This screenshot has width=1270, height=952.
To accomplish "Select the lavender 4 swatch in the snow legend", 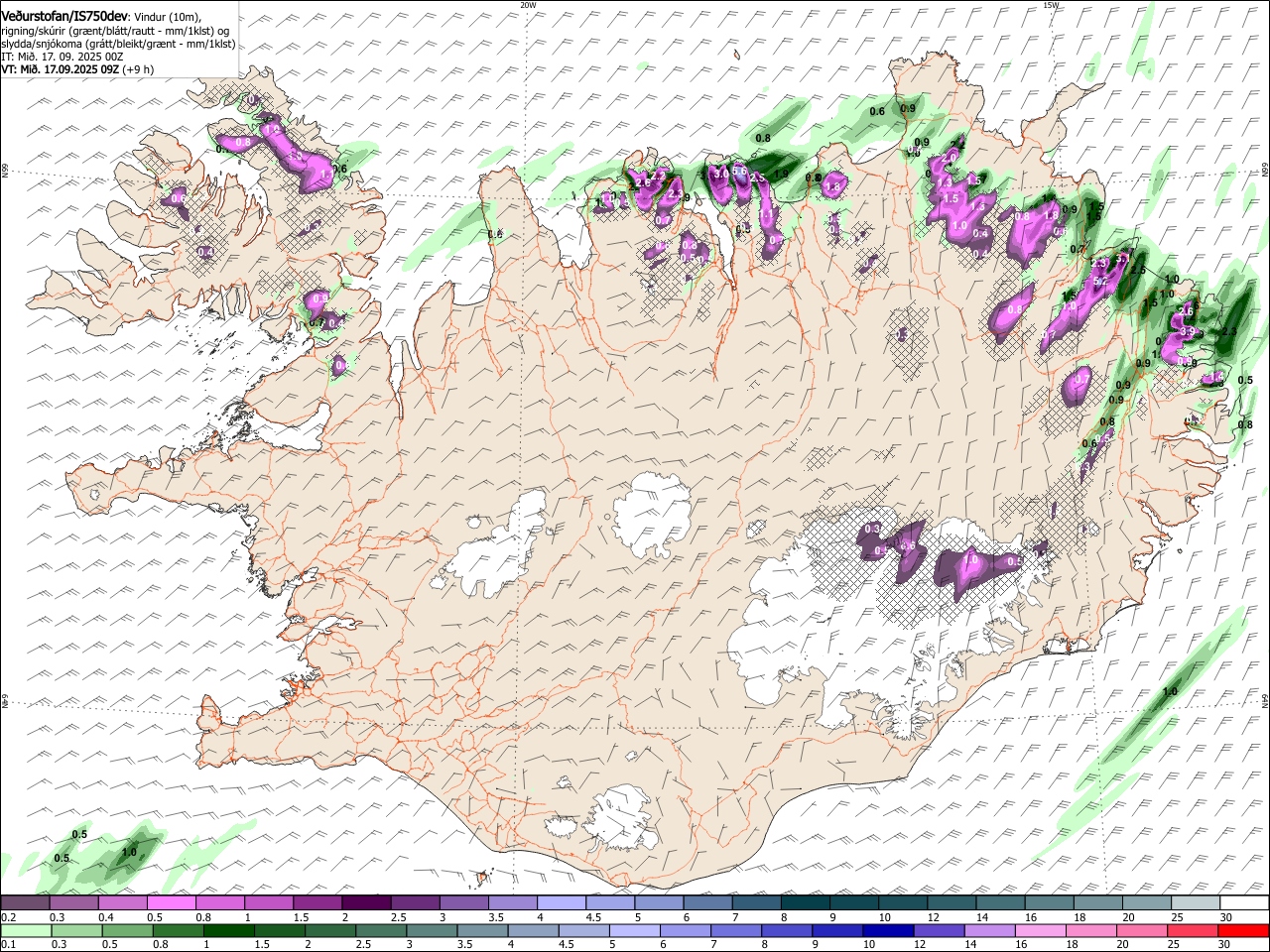I will pyautogui.click(x=561, y=903).
